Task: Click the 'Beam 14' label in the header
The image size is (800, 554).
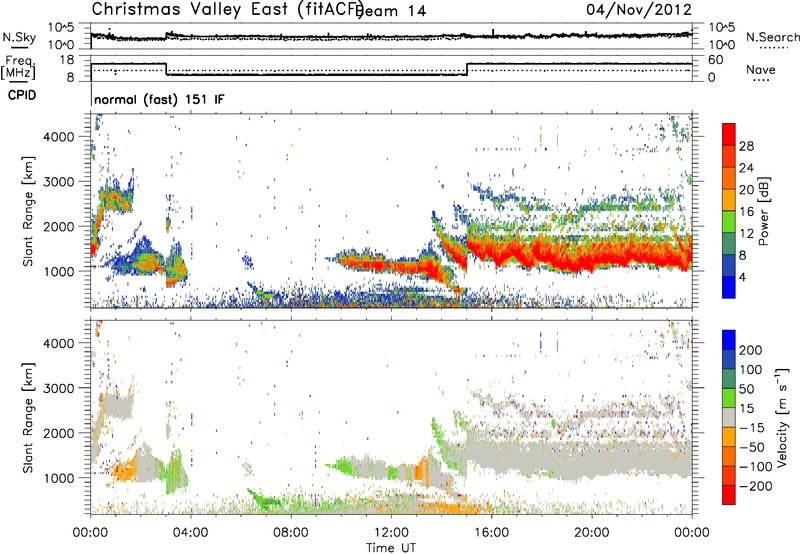Action: pyautogui.click(x=392, y=11)
